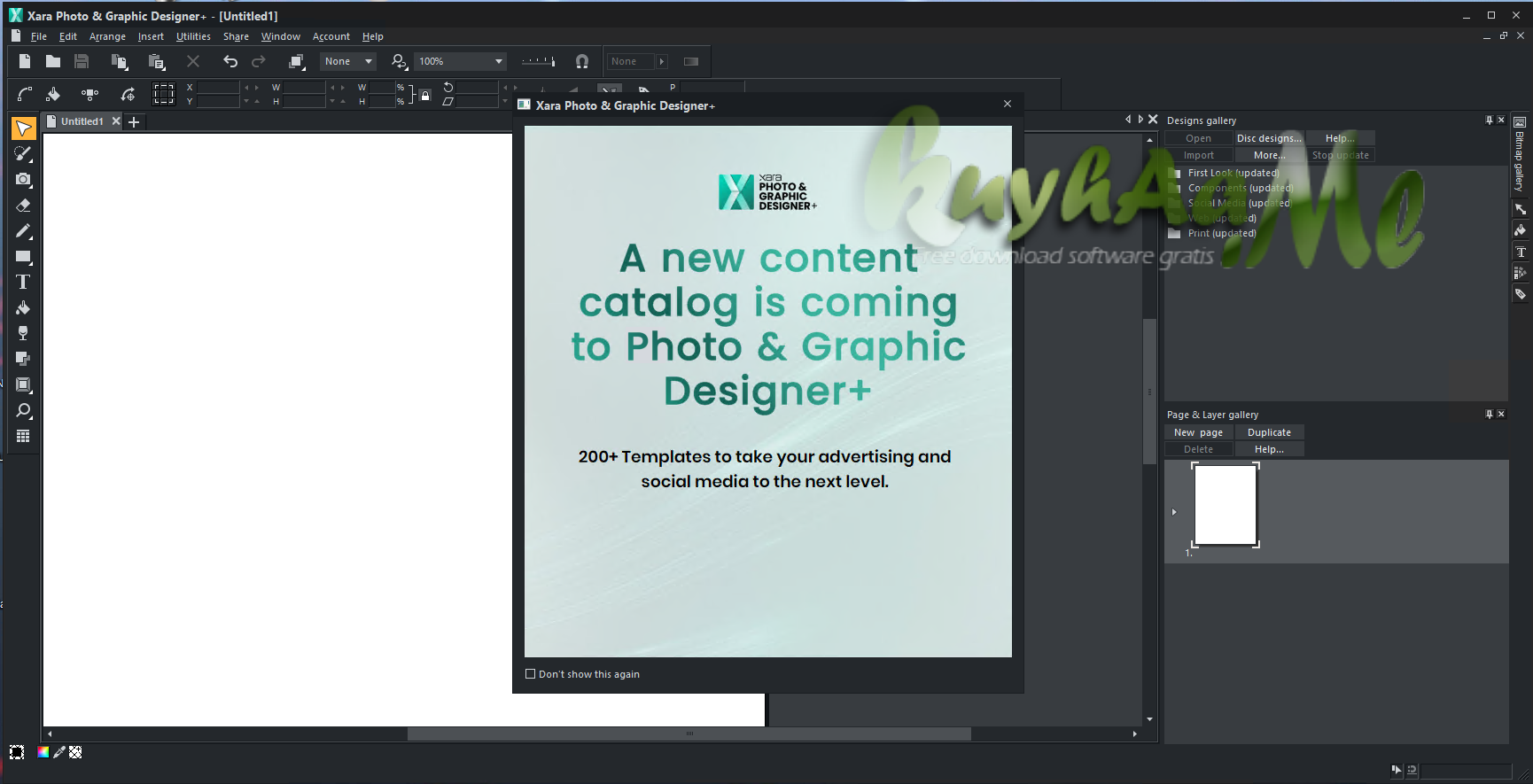1533x784 pixels.
Task: Open the font gallery T icon on right bar
Action: point(1521,252)
